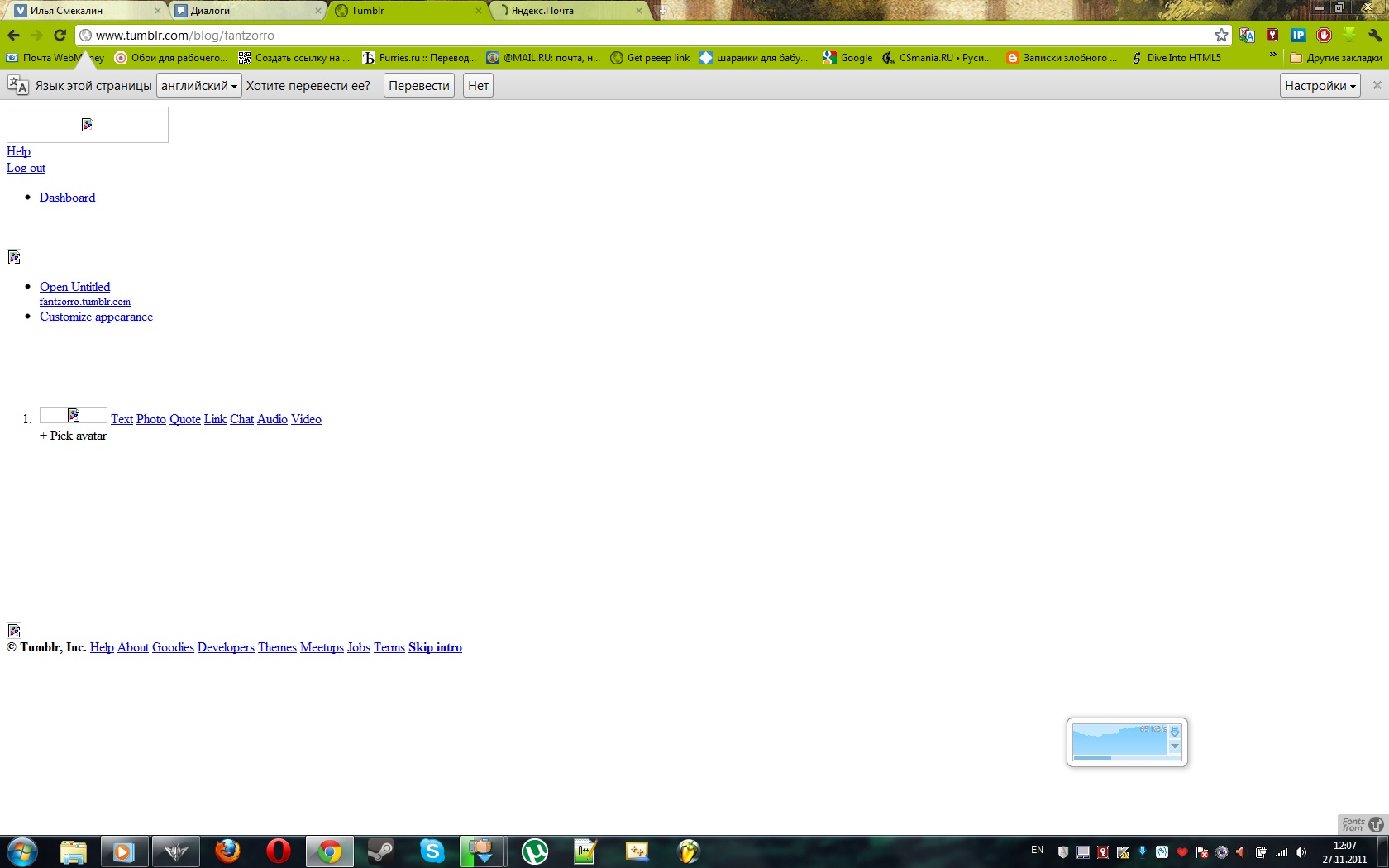Image resolution: width=1389 pixels, height=868 pixels.
Task: Open the Furries.ru bookmark
Action: (x=419, y=58)
